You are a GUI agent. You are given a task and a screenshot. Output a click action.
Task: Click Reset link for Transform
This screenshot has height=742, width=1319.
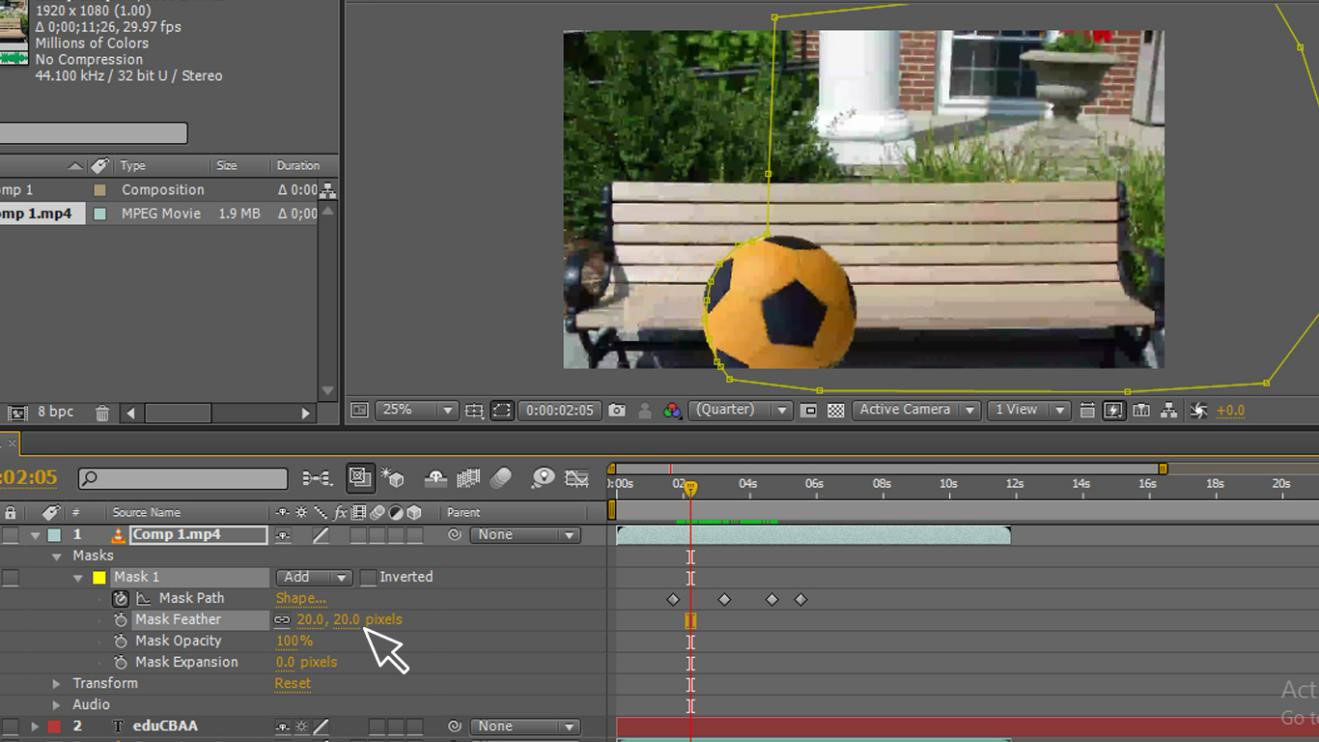pos(292,684)
